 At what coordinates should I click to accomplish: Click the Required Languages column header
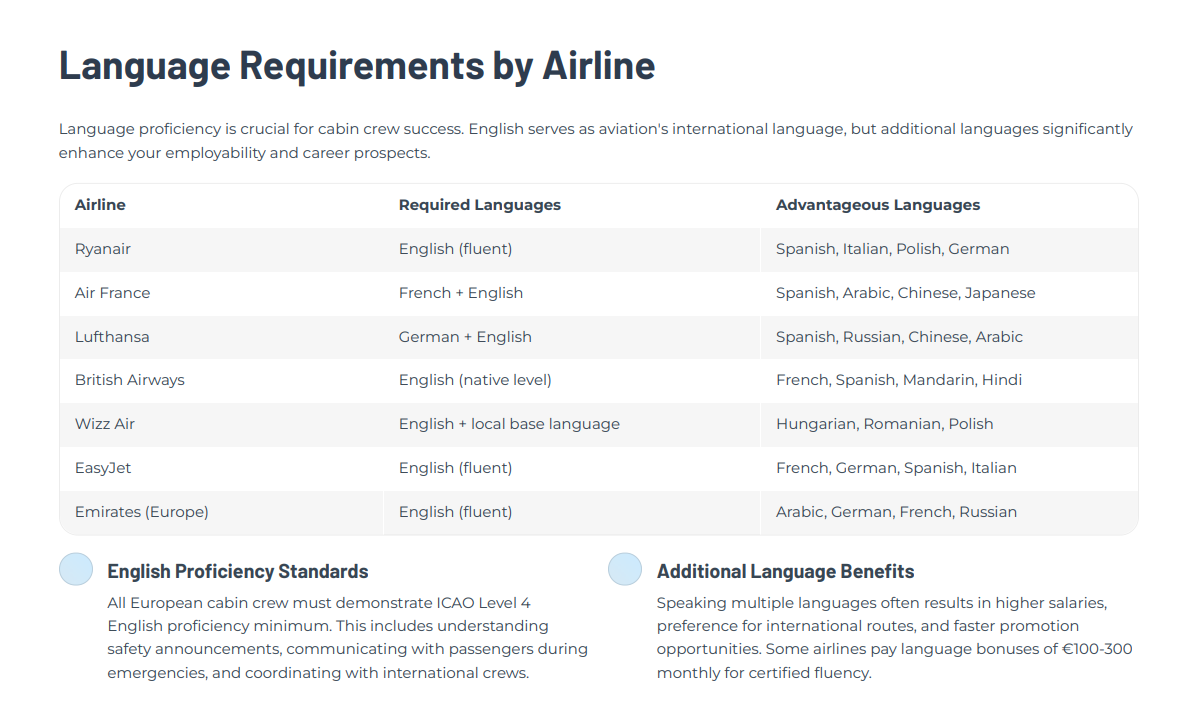pos(480,205)
